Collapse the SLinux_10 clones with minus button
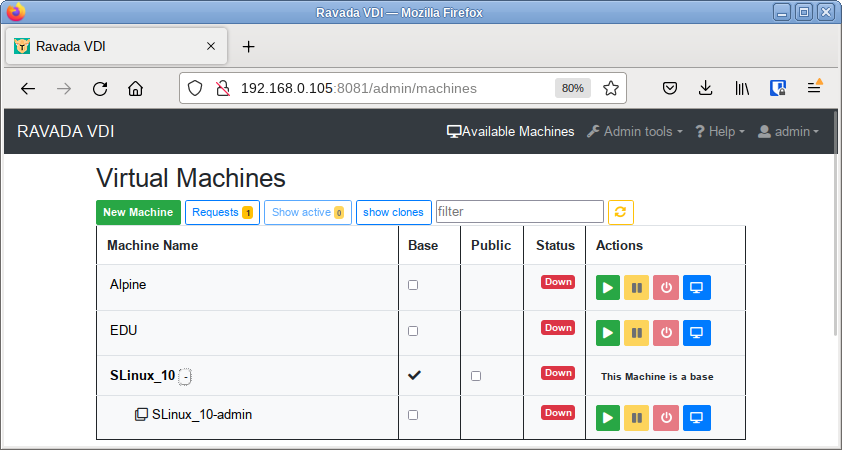The width and height of the screenshot is (842, 450). (185, 377)
